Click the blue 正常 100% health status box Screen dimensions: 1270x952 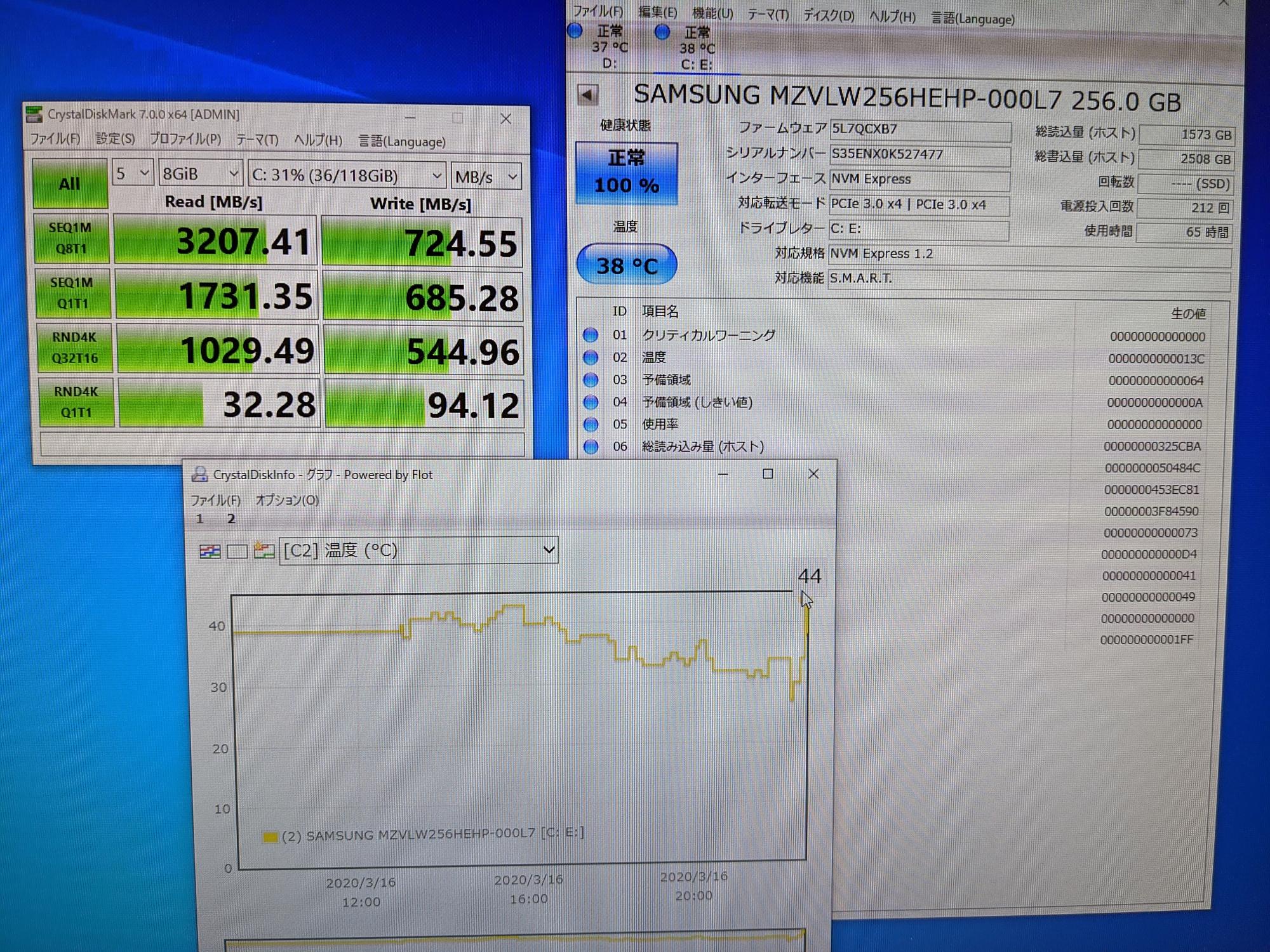626,173
